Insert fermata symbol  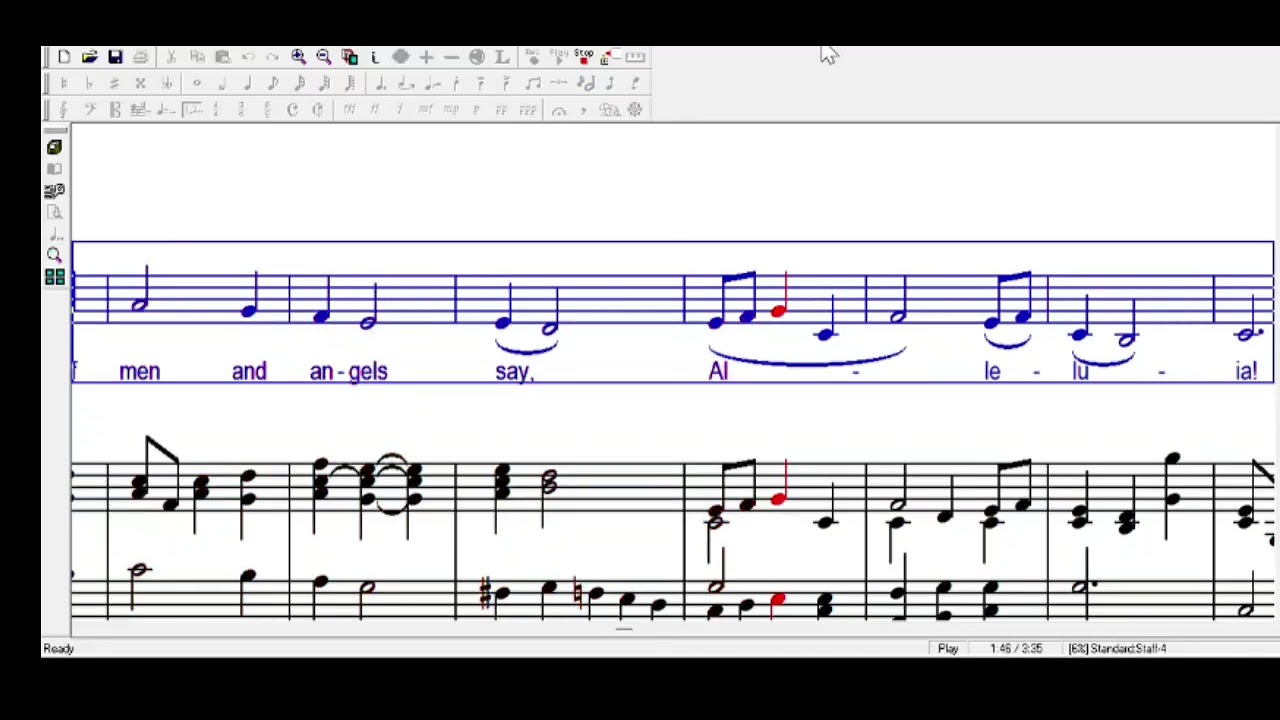coord(558,110)
